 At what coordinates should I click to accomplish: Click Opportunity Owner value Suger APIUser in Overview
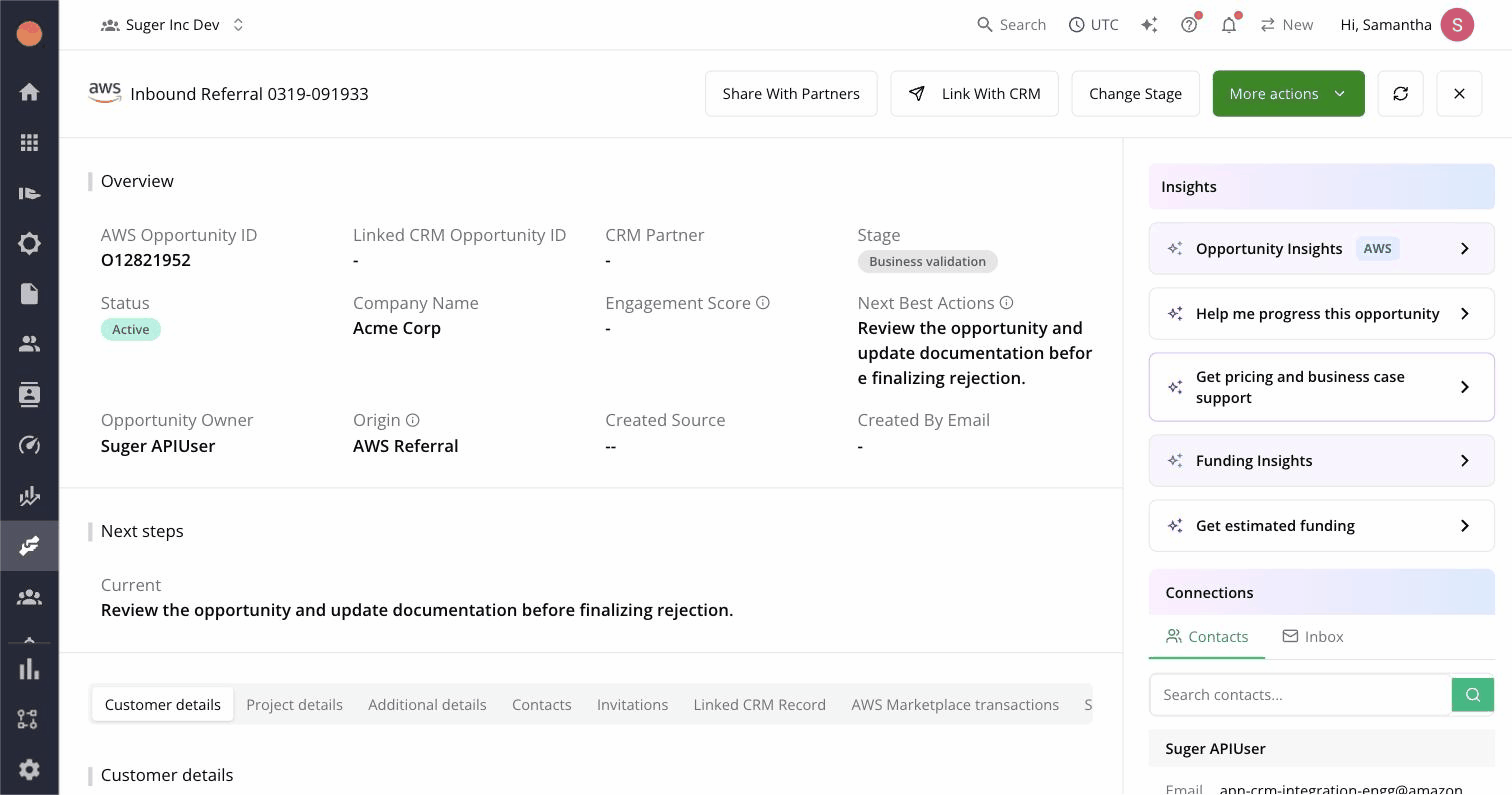click(158, 446)
